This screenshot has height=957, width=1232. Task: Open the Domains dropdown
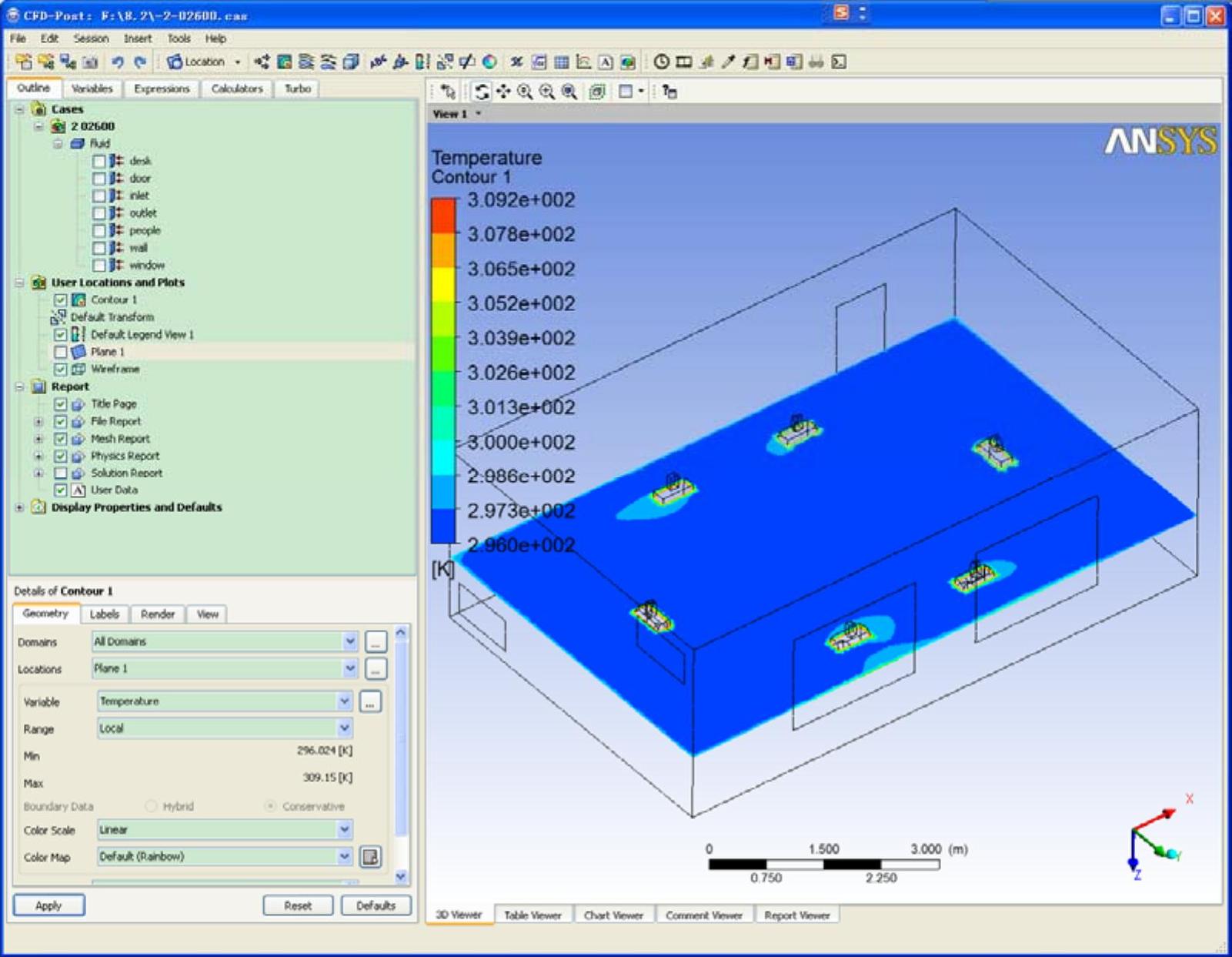pyautogui.click(x=349, y=641)
